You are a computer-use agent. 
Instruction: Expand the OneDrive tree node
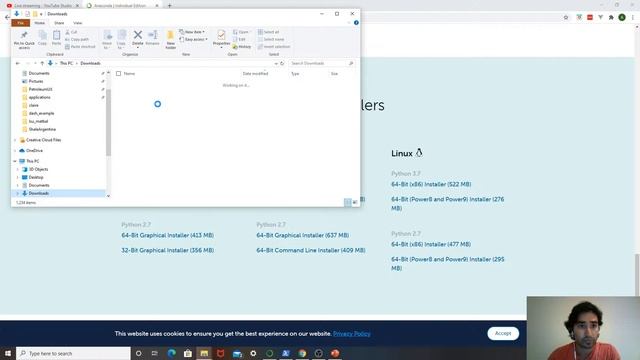click(16, 151)
